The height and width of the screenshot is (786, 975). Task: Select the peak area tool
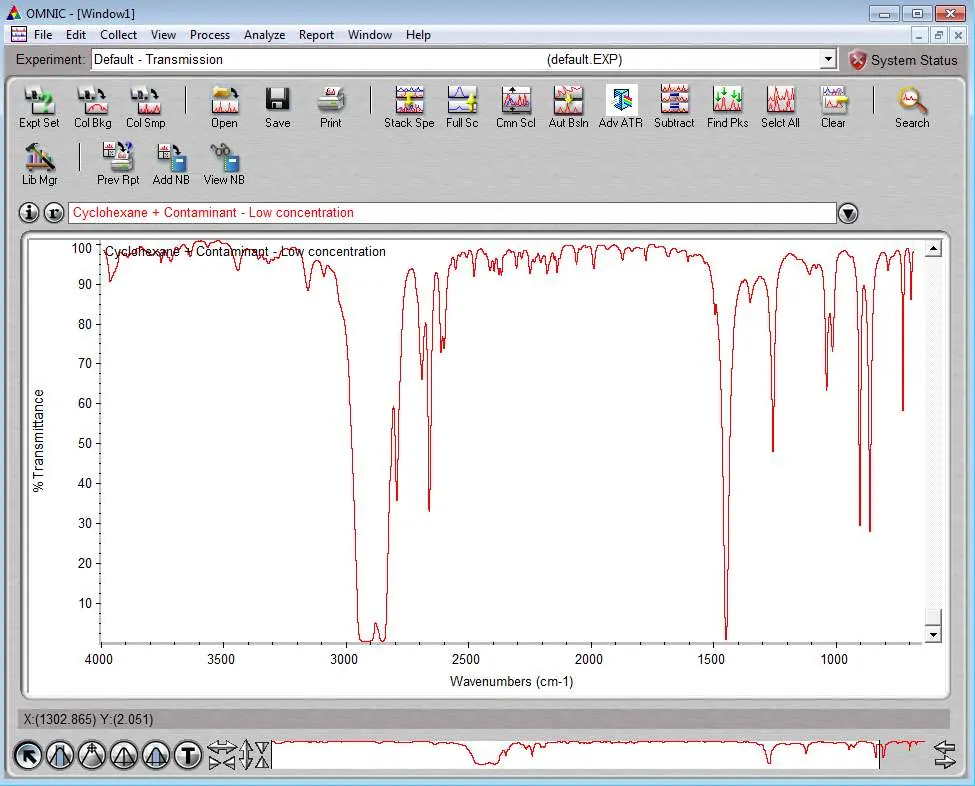[156, 755]
